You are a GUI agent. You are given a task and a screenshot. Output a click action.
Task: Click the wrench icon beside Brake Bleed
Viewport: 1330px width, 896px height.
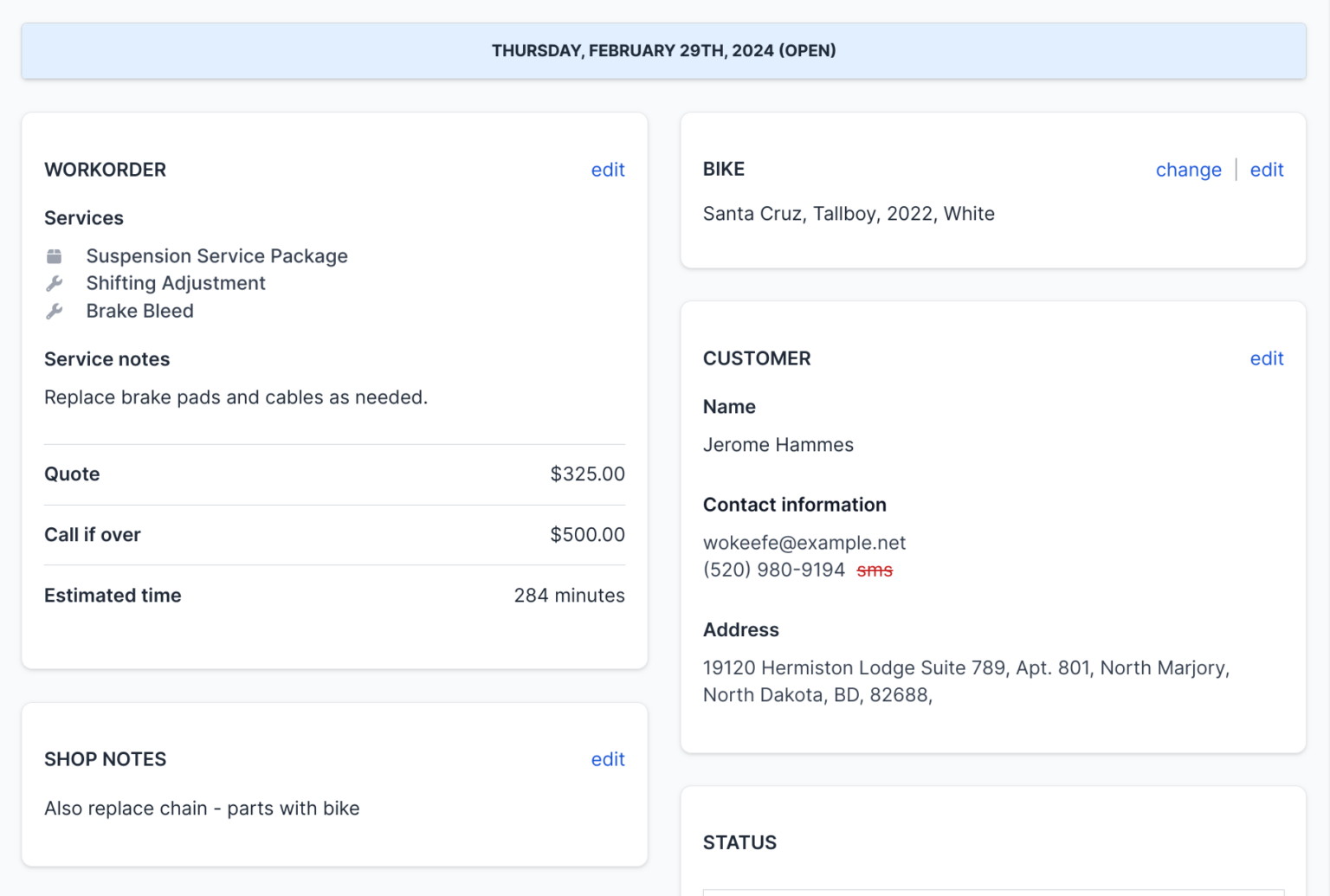tap(55, 311)
